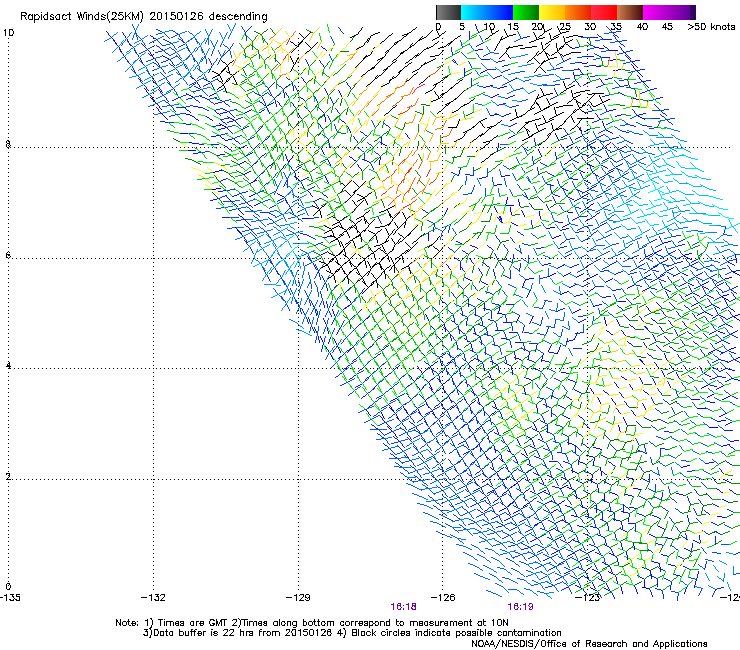Select the green 15-20 knots legend segment
Image resolution: width=740 pixels, height=650 pixels.
[526, 12]
